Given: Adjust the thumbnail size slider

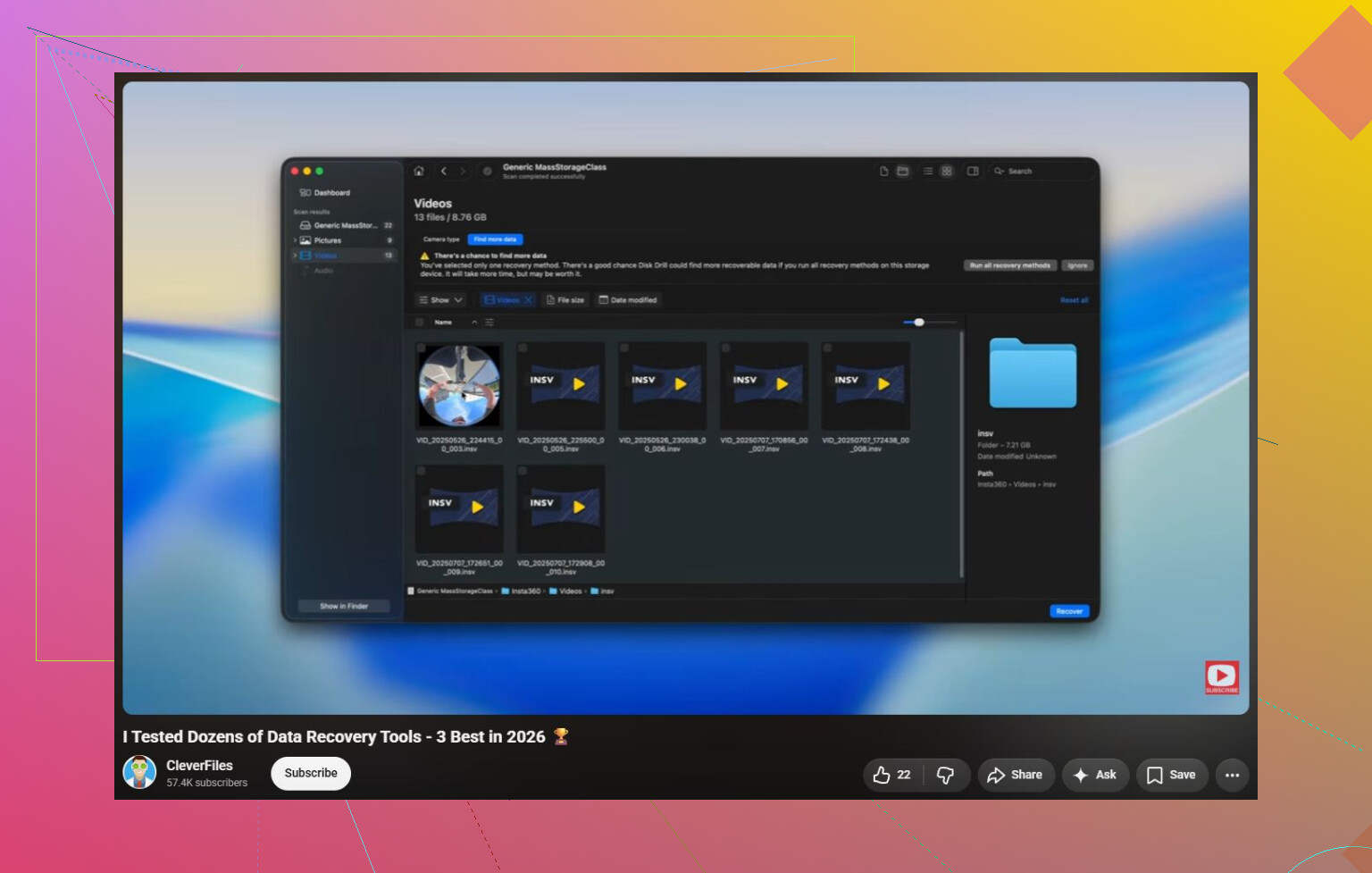Looking at the screenshot, I should [x=919, y=322].
